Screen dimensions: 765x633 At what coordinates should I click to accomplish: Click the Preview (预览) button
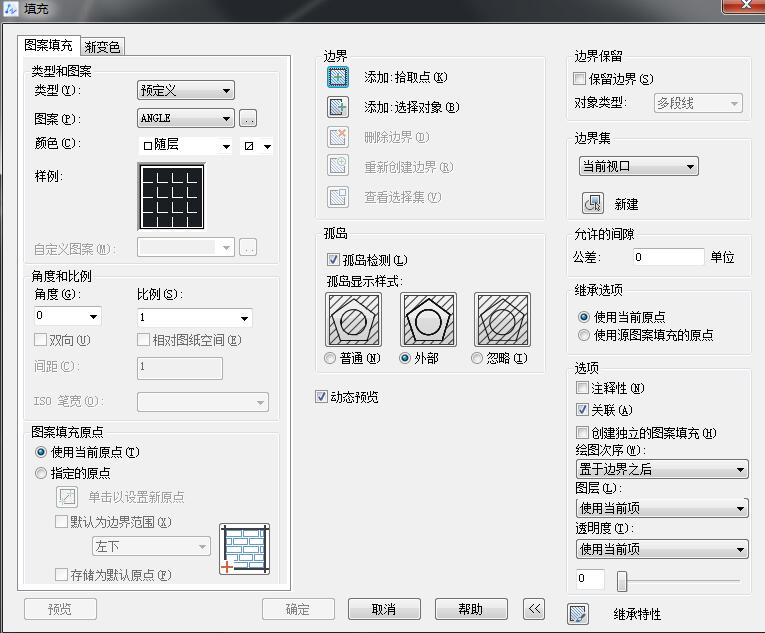60,609
